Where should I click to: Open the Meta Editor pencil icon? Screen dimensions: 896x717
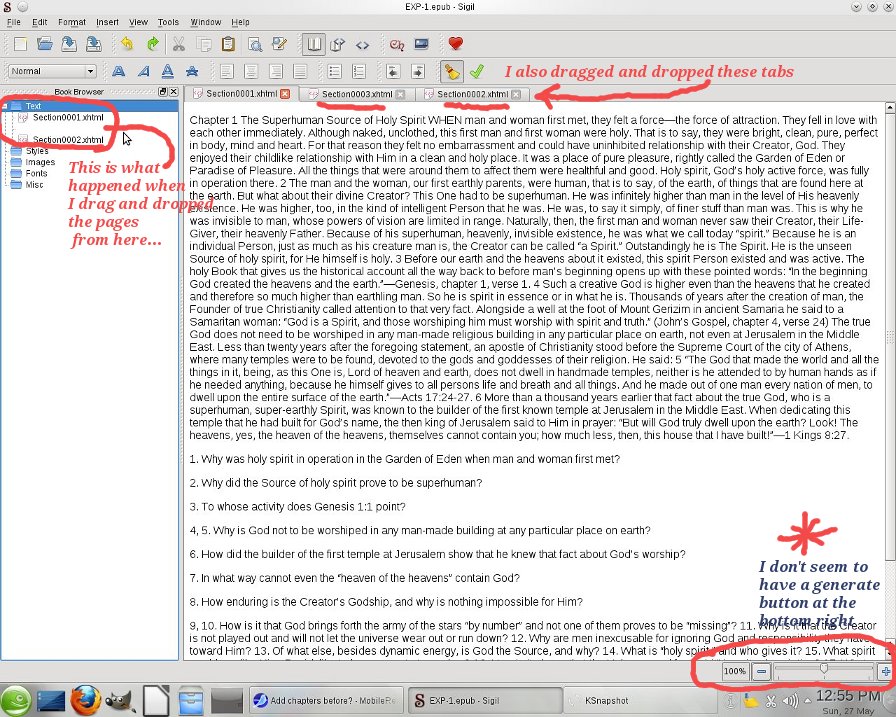(x=279, y=44)
